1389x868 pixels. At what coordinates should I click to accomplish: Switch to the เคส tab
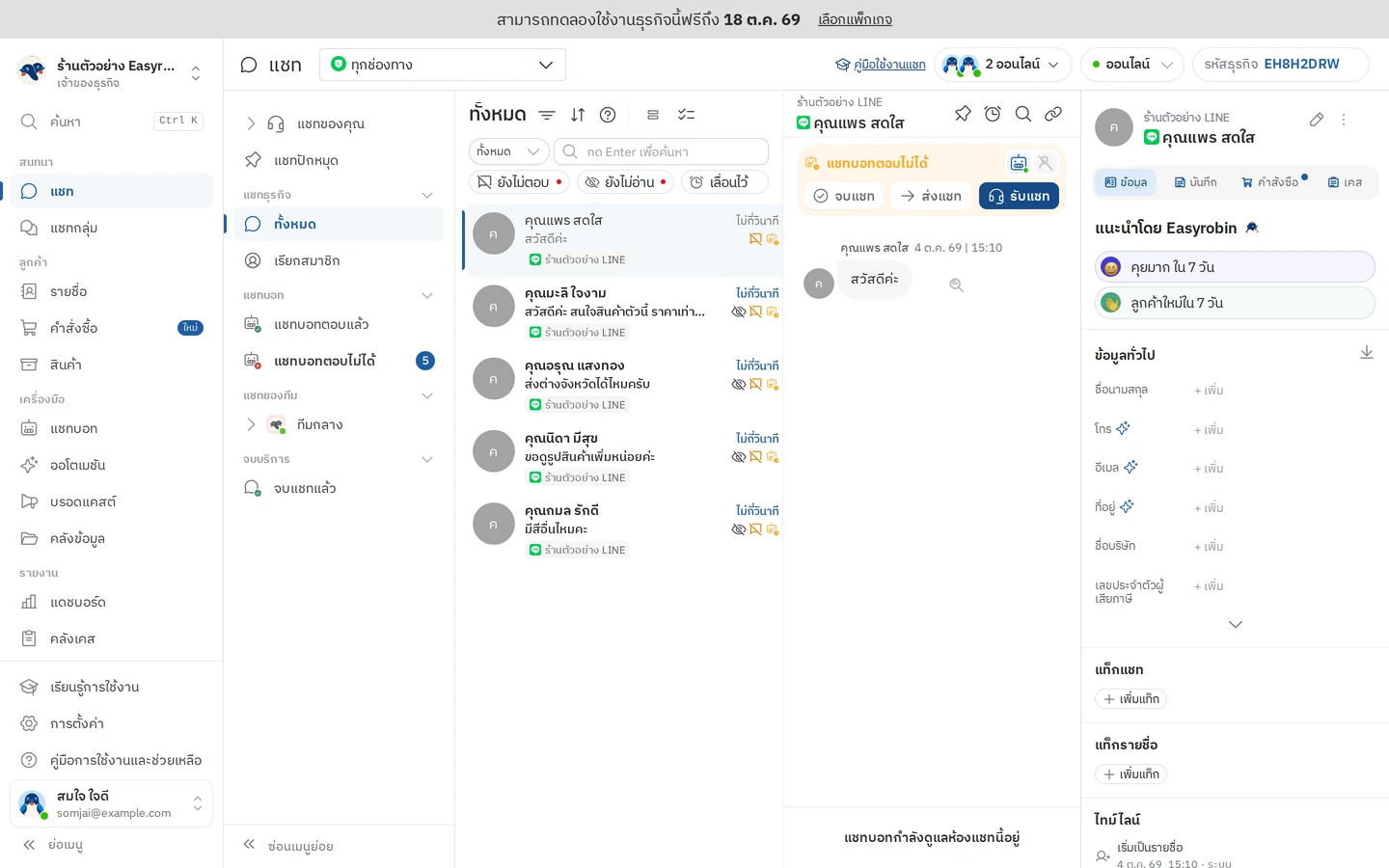click(x=1345, y=182)
